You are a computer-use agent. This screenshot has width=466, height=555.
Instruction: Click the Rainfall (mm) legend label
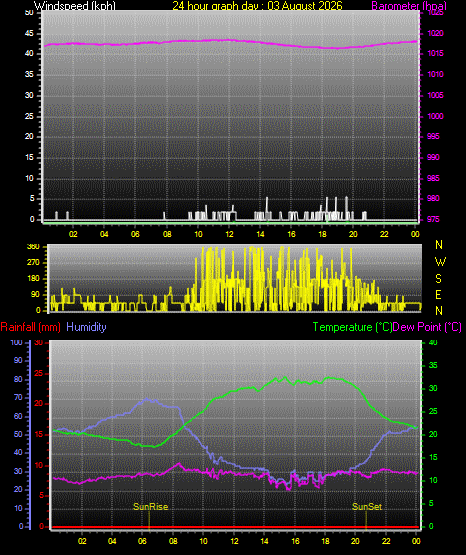(30, 327)
